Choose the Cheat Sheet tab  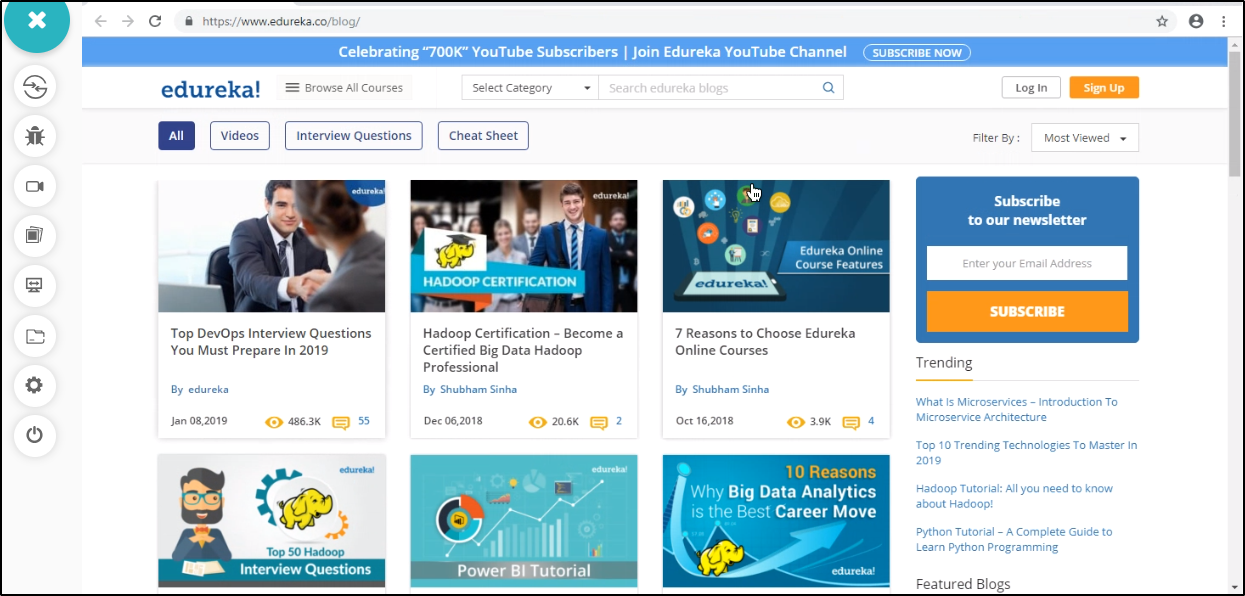click(483, 136)
